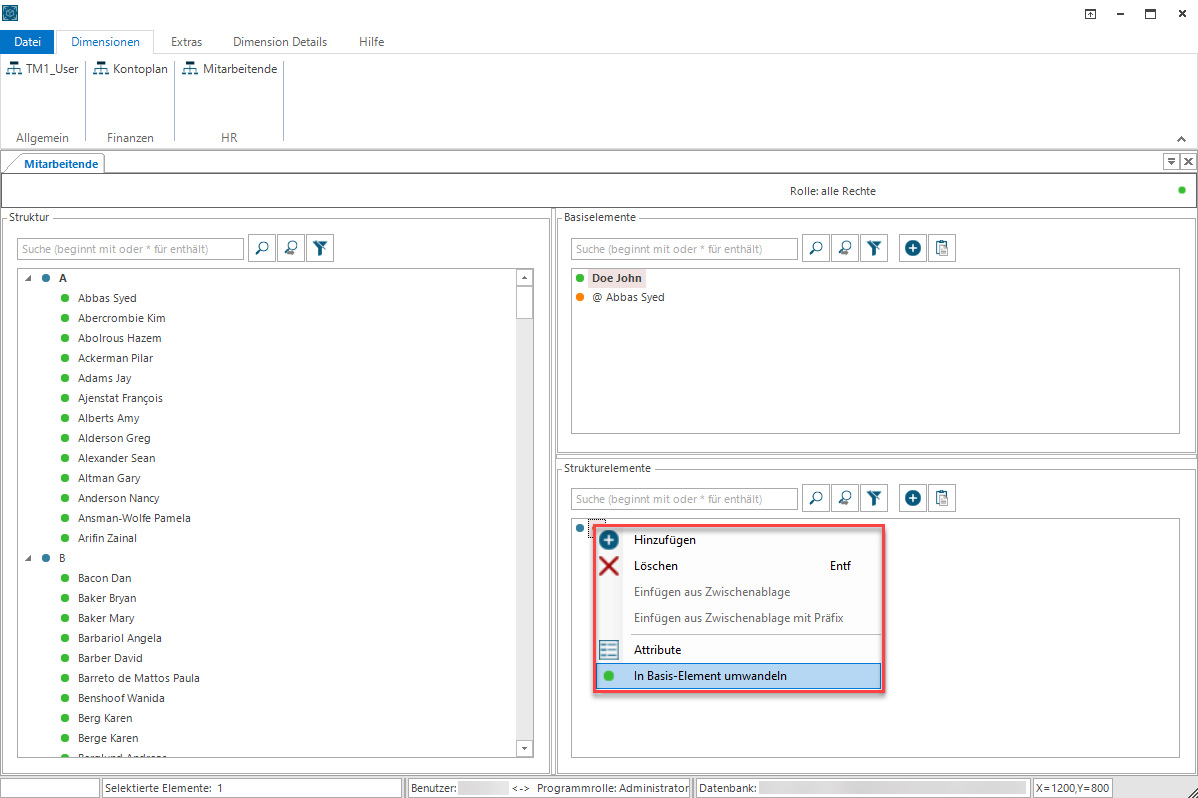
Task: Select A node in the Struktur tree
Action: tap(63, 278)
